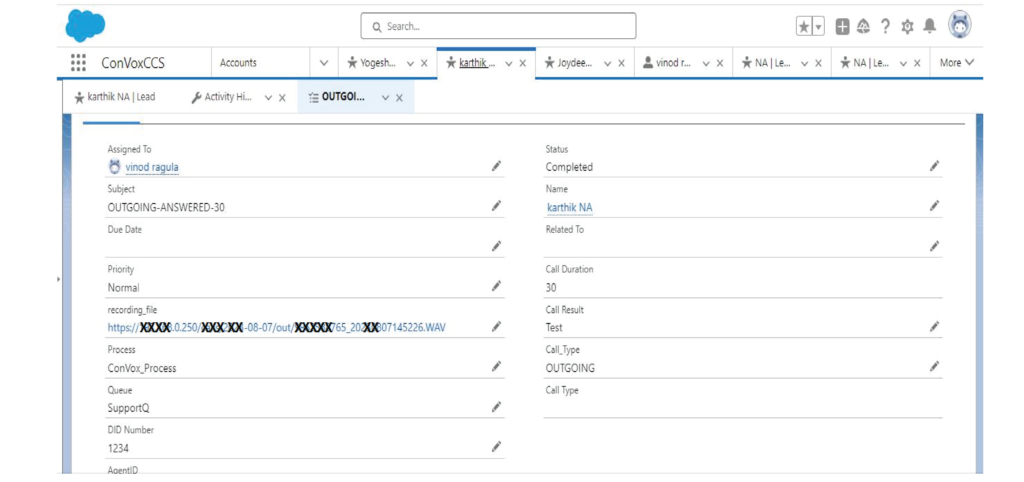Click the user profile avatar
Image resolution: width=1024 pixels, height=482 pixels.
(959, 25)
